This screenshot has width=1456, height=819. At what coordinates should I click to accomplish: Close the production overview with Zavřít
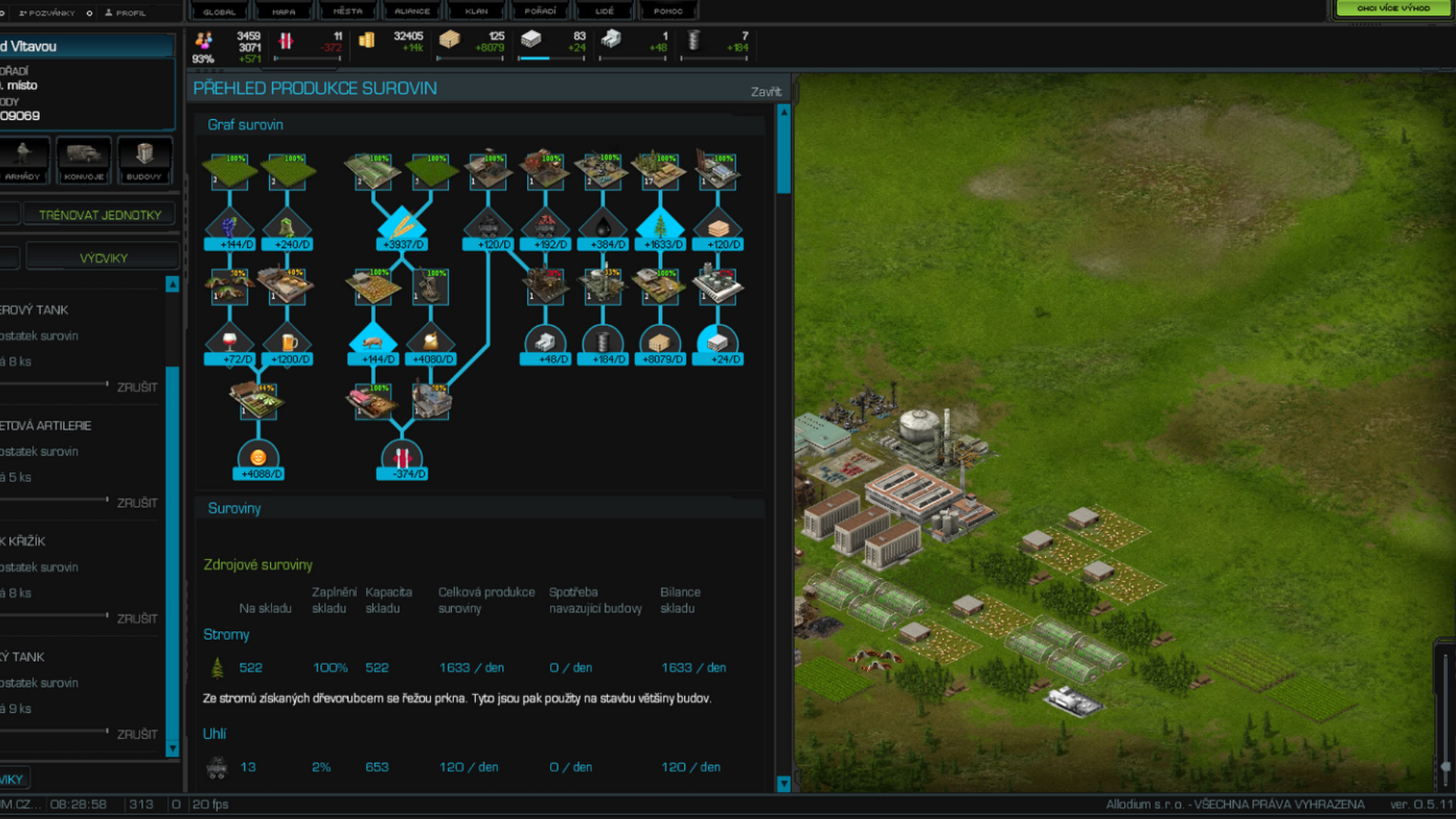(x=767, y=91)
